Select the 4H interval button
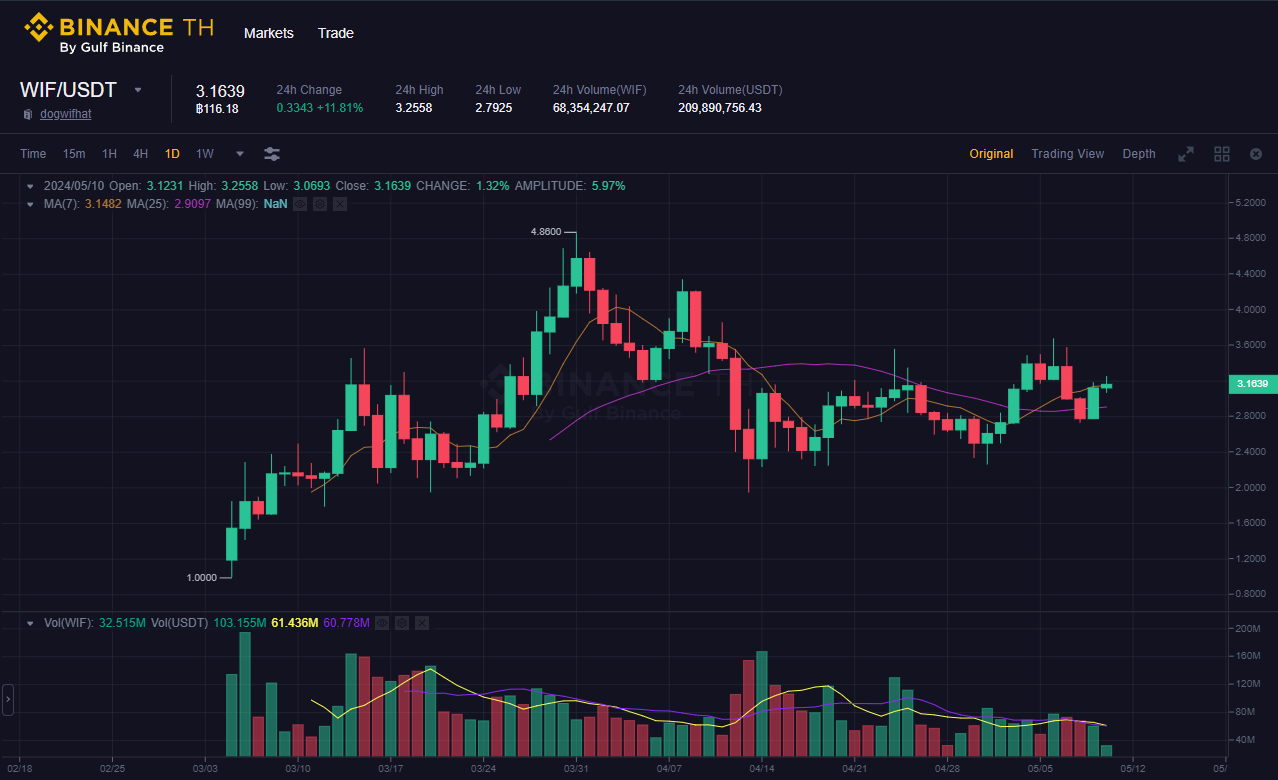 point(141,154)
